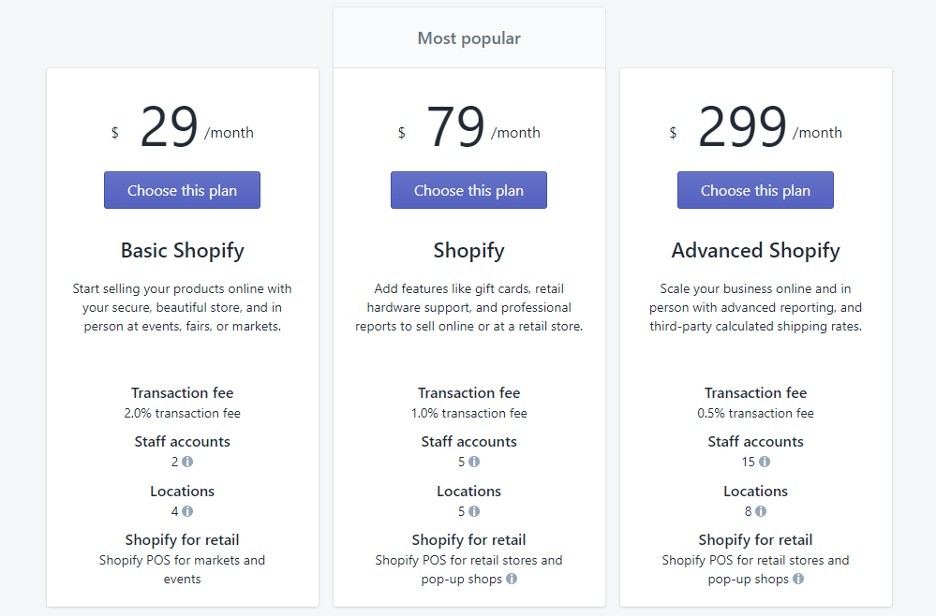Click the Advanced Shopify plan heading
This screenshot has width=936, height=616.
[x=755, y=250]
